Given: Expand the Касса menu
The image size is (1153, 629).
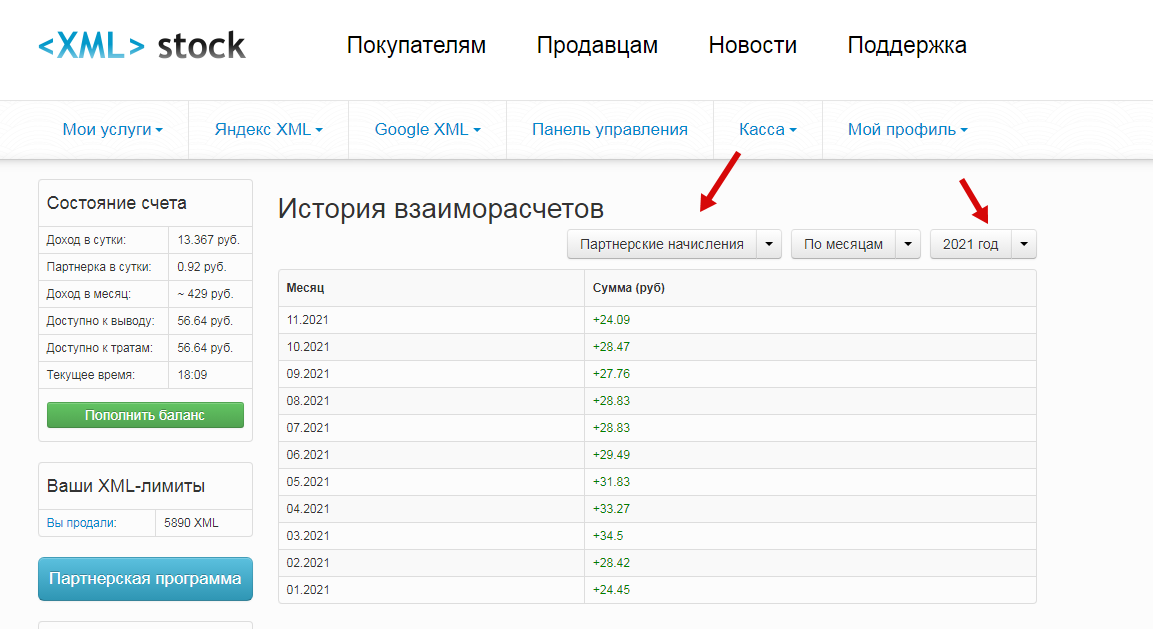Looking at the screenshot, I should (768, 129).
